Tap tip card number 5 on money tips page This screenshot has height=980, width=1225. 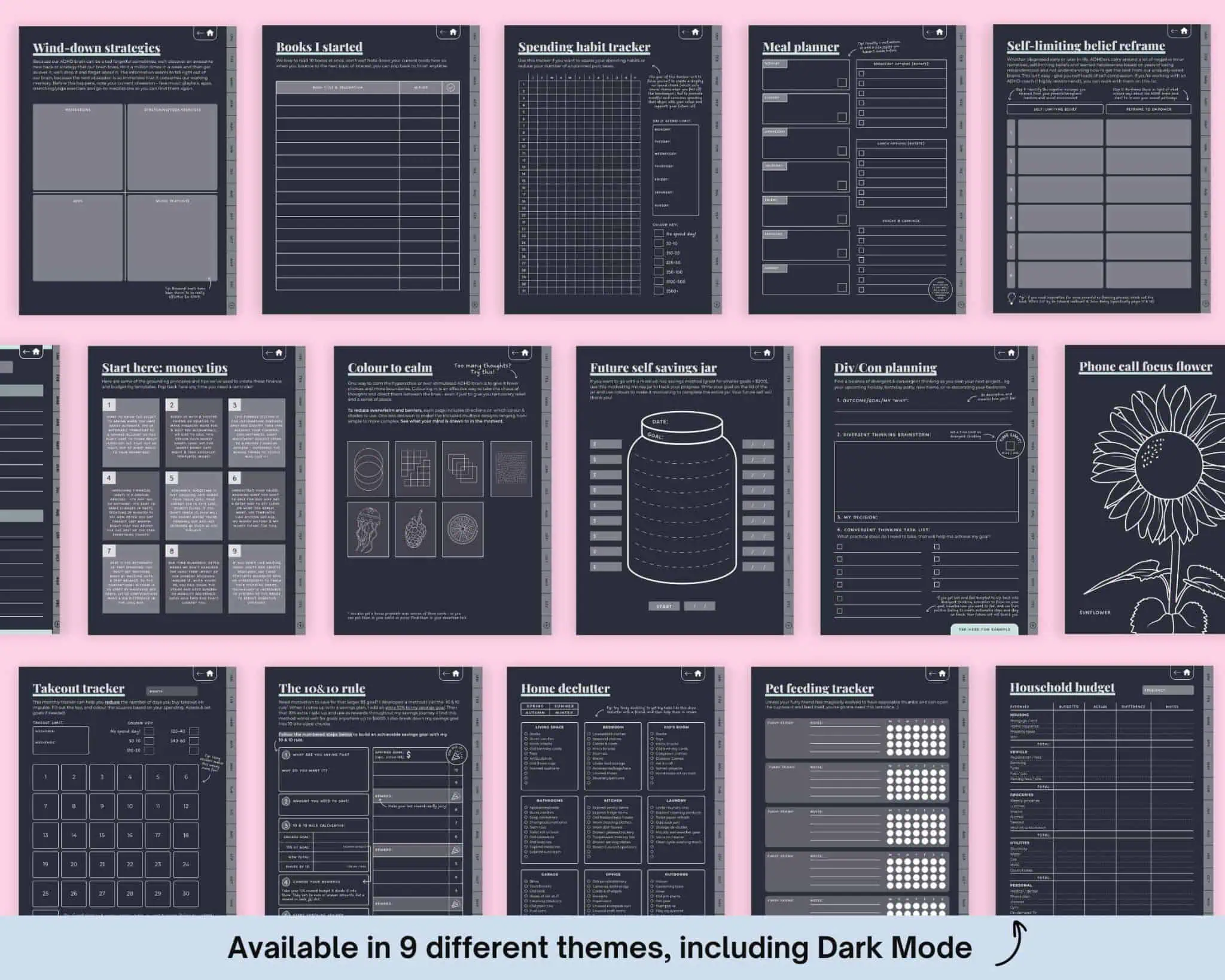pyautogui.click(x=194, y=506)
